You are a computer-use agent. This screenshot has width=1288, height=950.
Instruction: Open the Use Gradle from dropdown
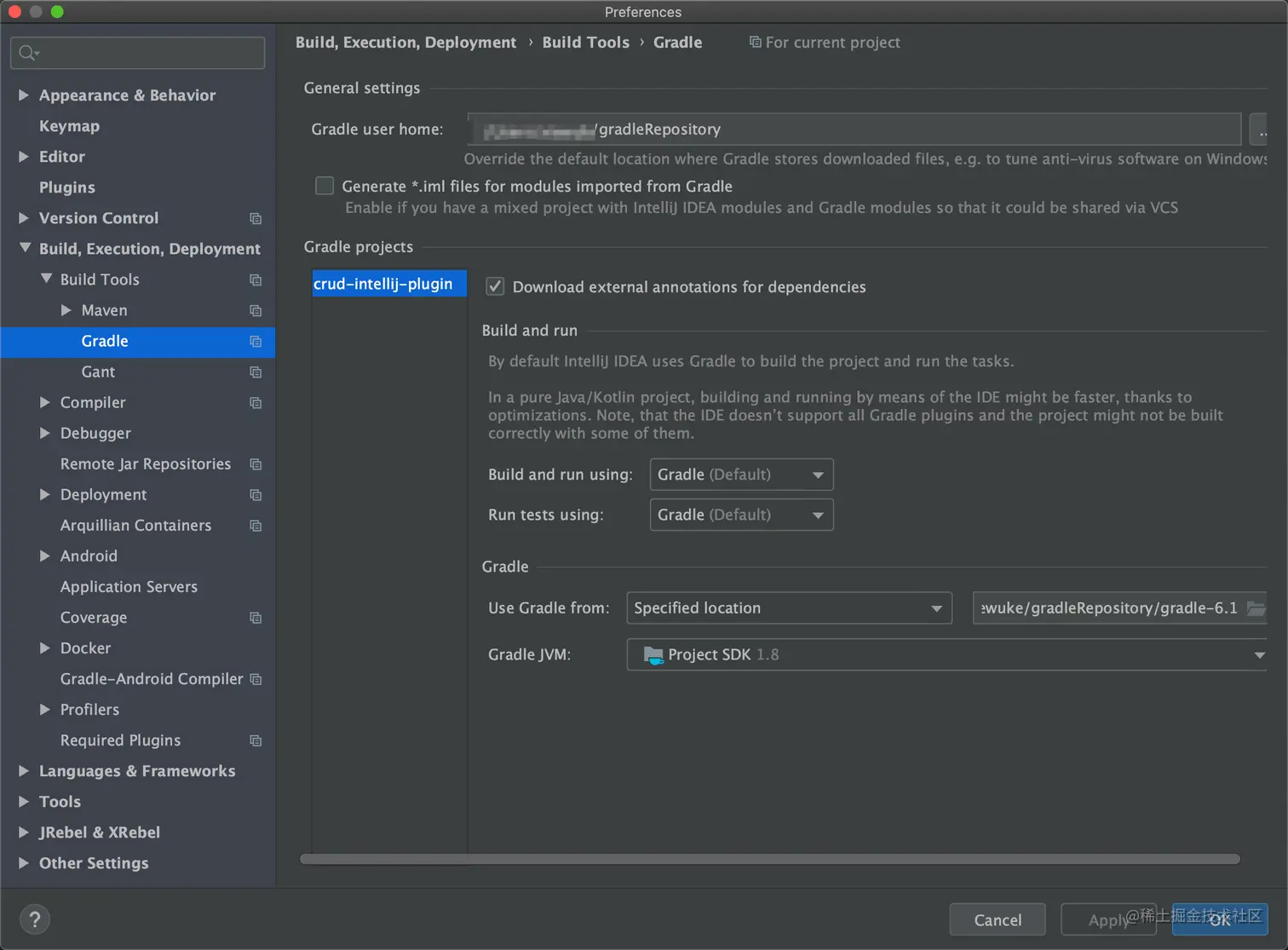(789, 608)
